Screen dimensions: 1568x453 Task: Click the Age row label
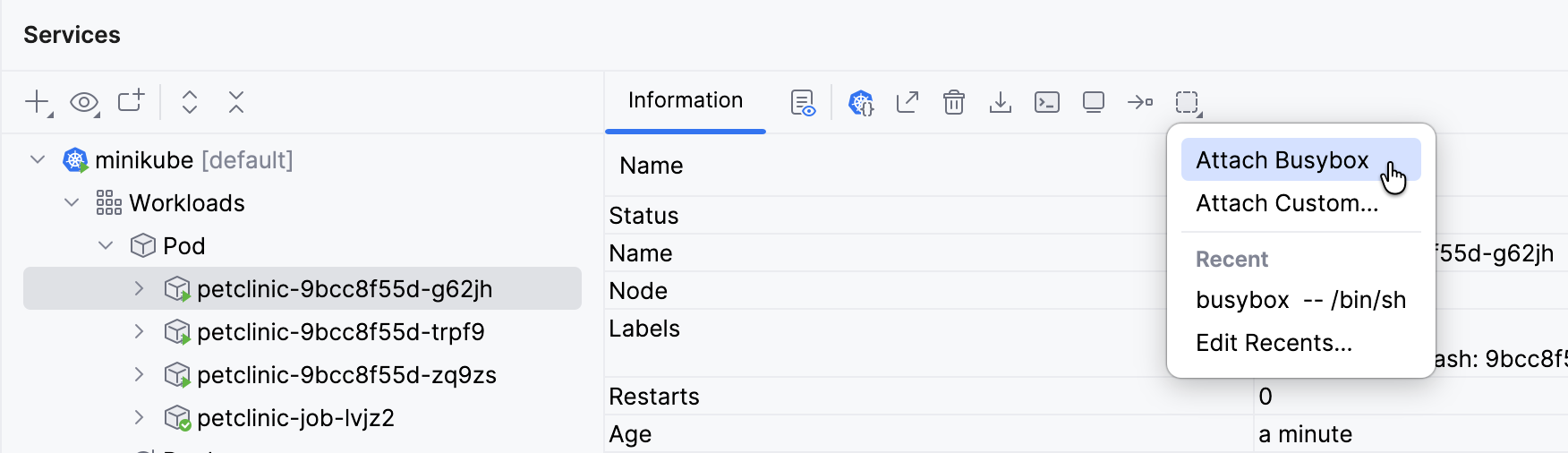coord(630,434)
